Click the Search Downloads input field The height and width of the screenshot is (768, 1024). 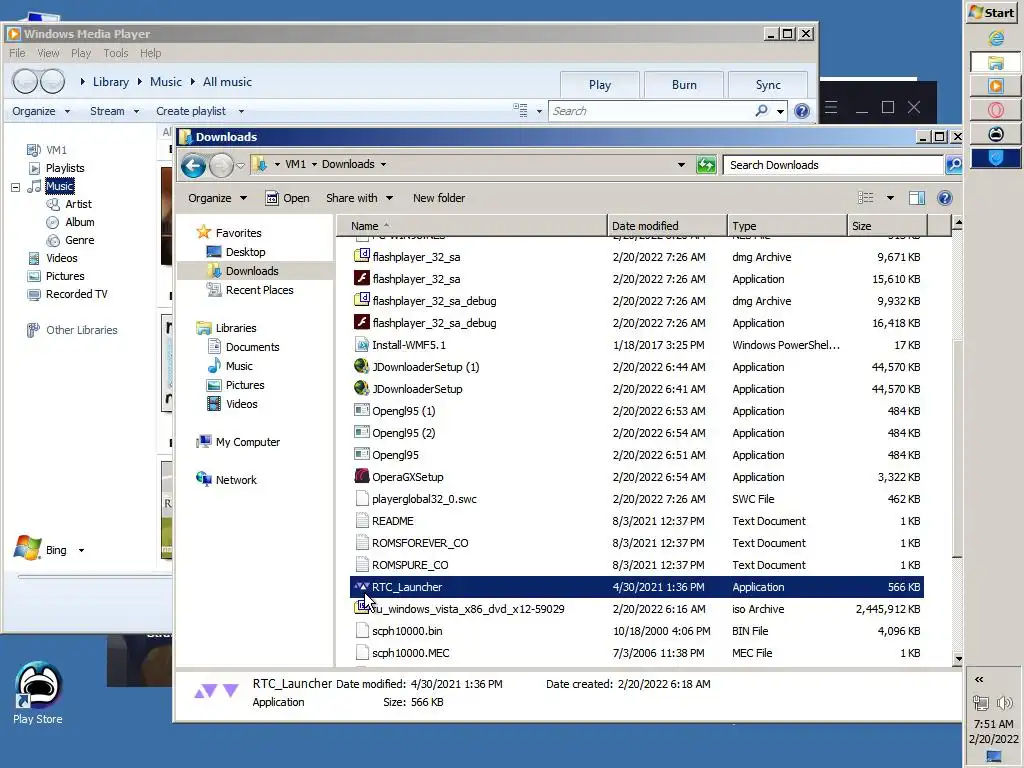tap(833, 165)
